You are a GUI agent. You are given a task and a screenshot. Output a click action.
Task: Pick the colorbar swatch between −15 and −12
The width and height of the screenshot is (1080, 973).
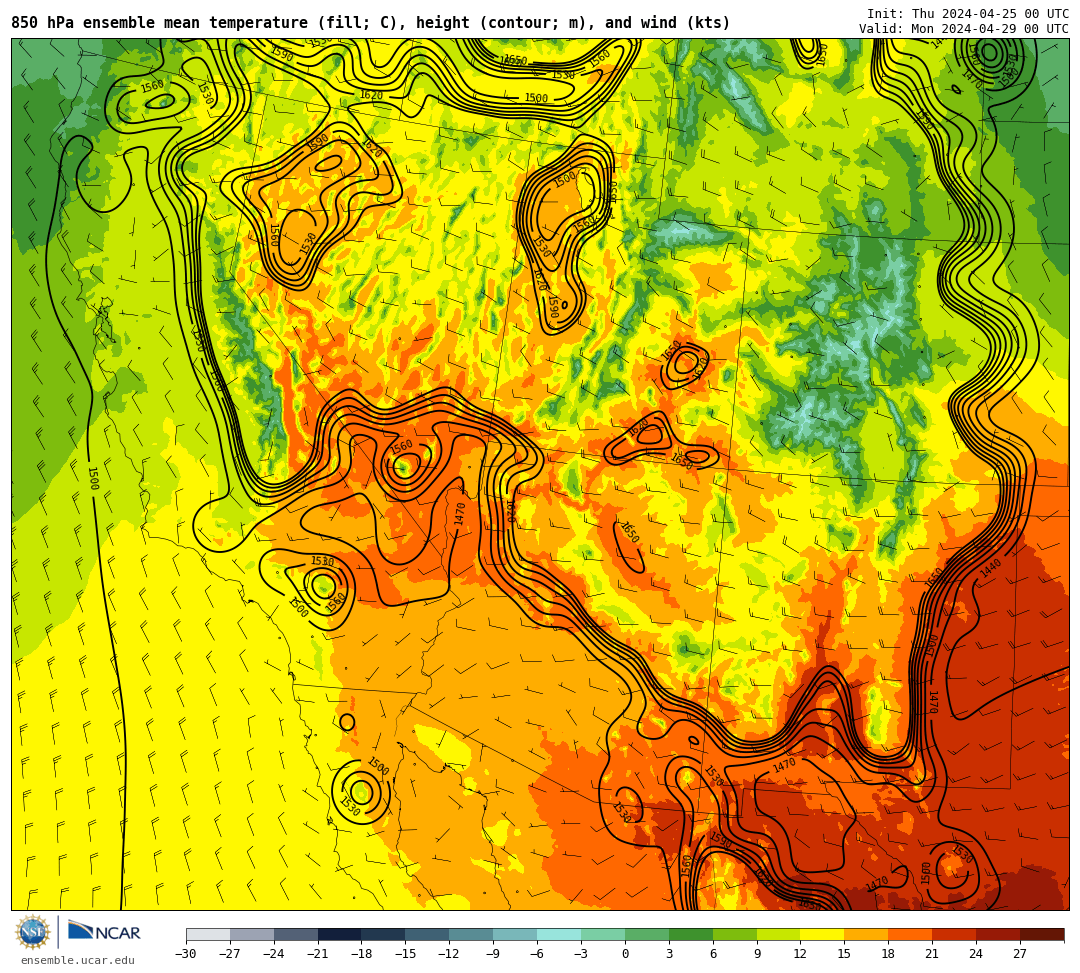click(428, 934)
